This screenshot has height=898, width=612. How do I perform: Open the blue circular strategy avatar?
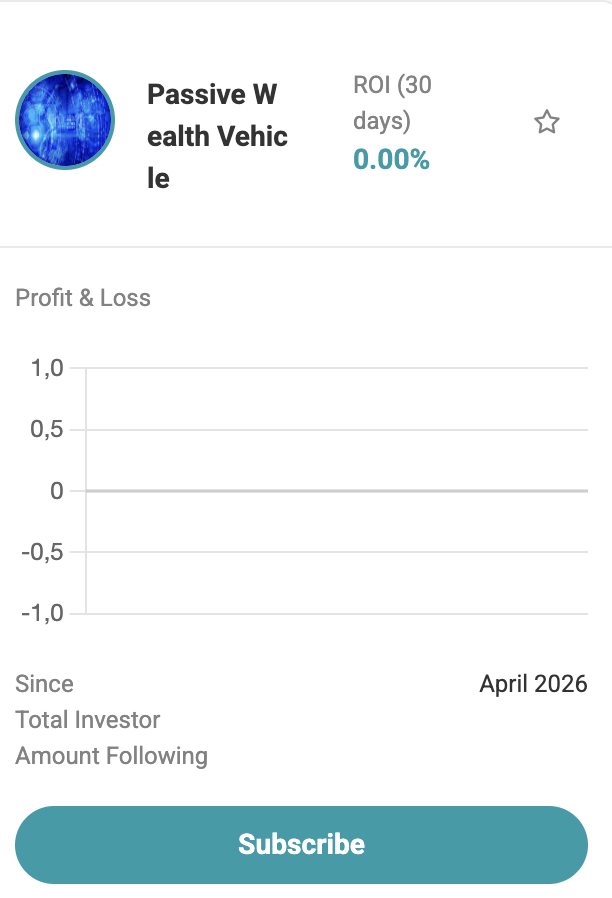click(x=65, y=120)
